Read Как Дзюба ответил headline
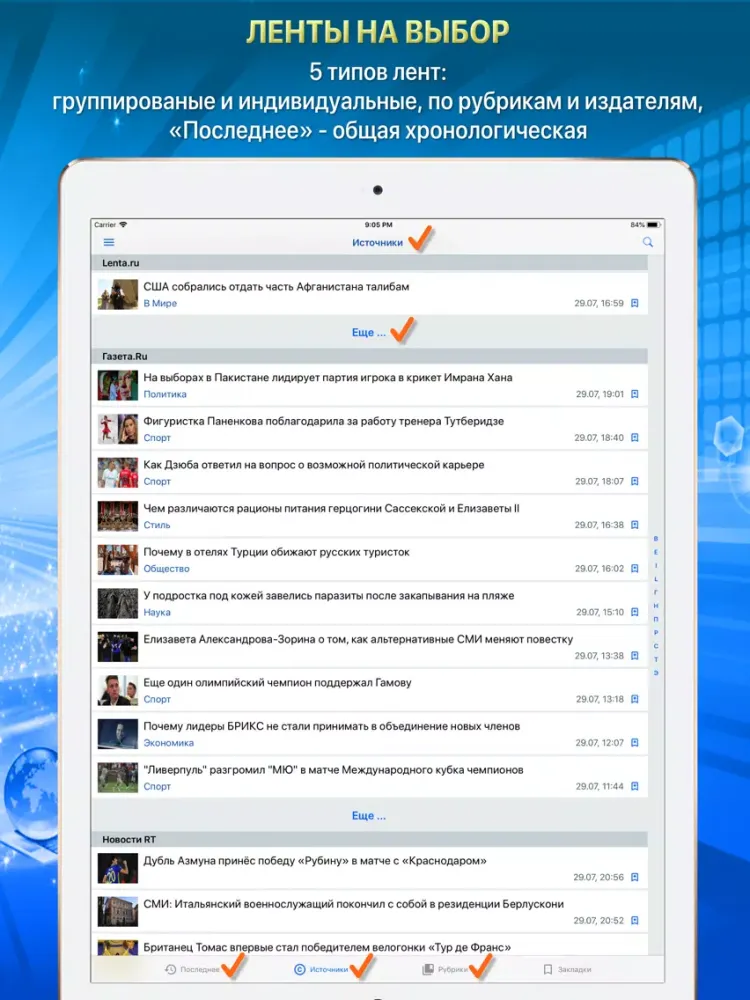Image resolution: width=750 pixels, height=1000 pixels. 314,465
